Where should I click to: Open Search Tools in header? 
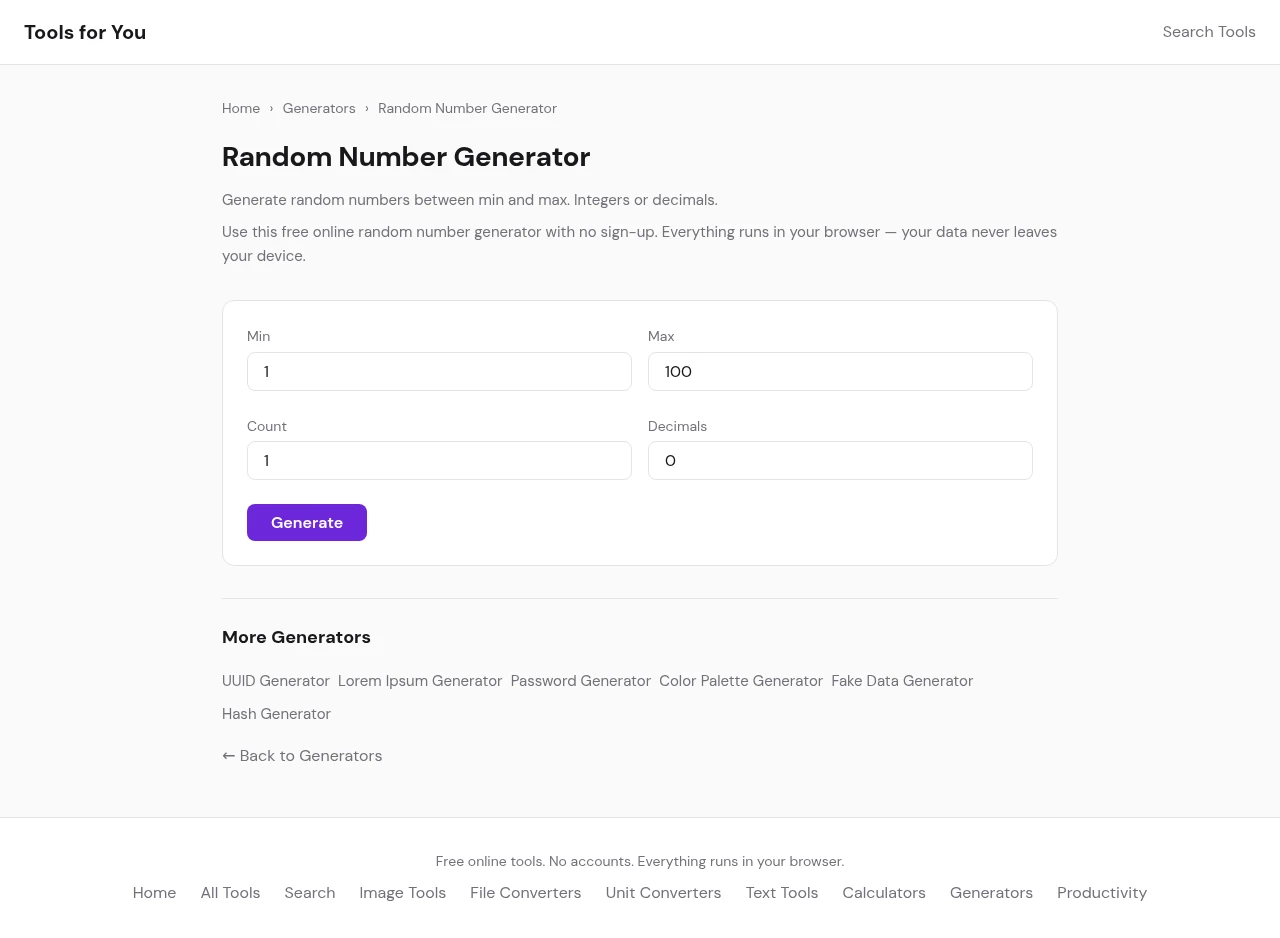coord(1208,32)
